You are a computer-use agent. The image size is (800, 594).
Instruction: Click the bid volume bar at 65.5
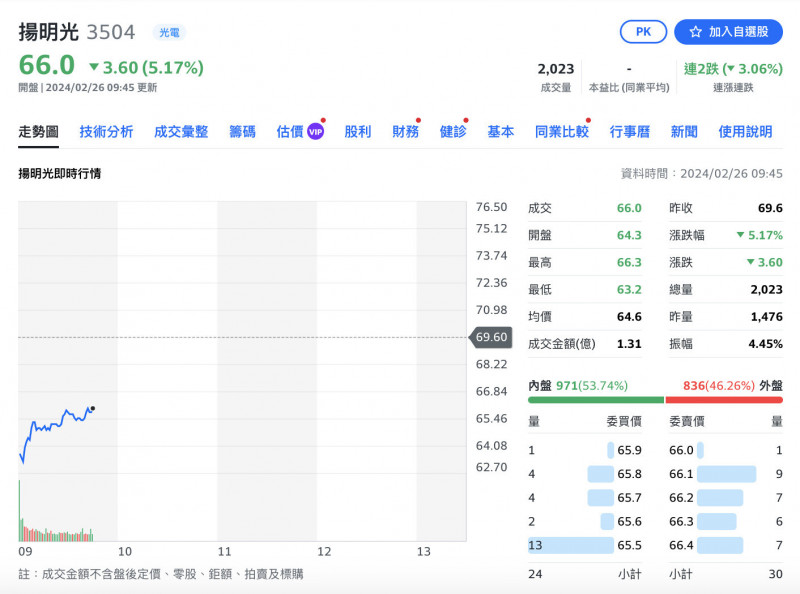571,545
